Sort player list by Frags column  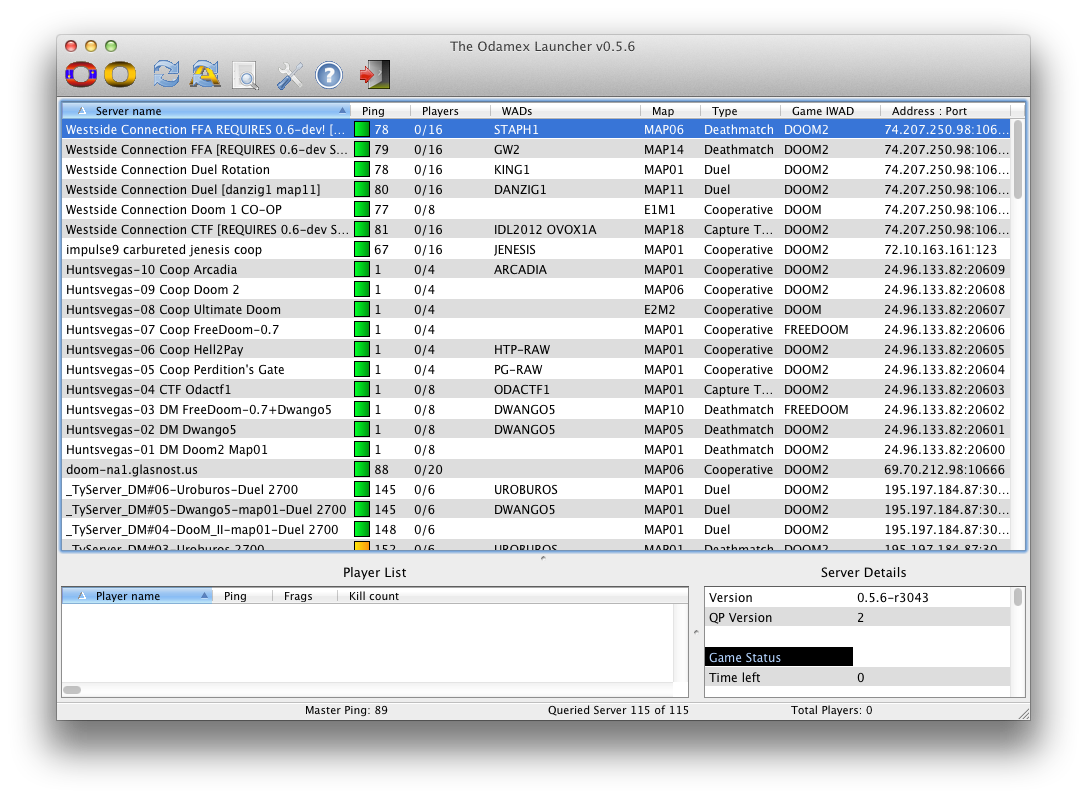coord(298,596)
